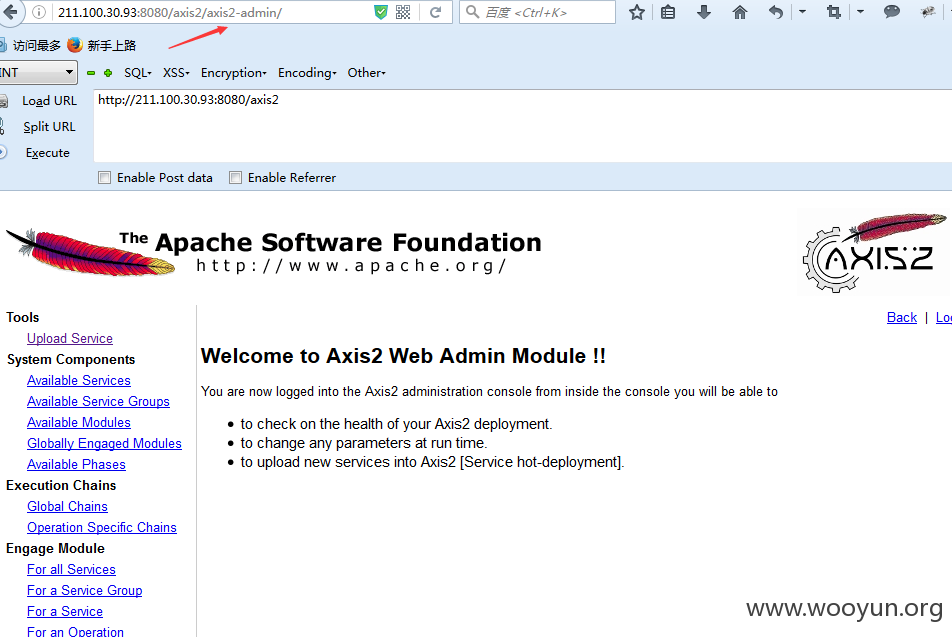Click Split URL in HackBar
This screenshot has height=637, width=952.
(49, 127)
